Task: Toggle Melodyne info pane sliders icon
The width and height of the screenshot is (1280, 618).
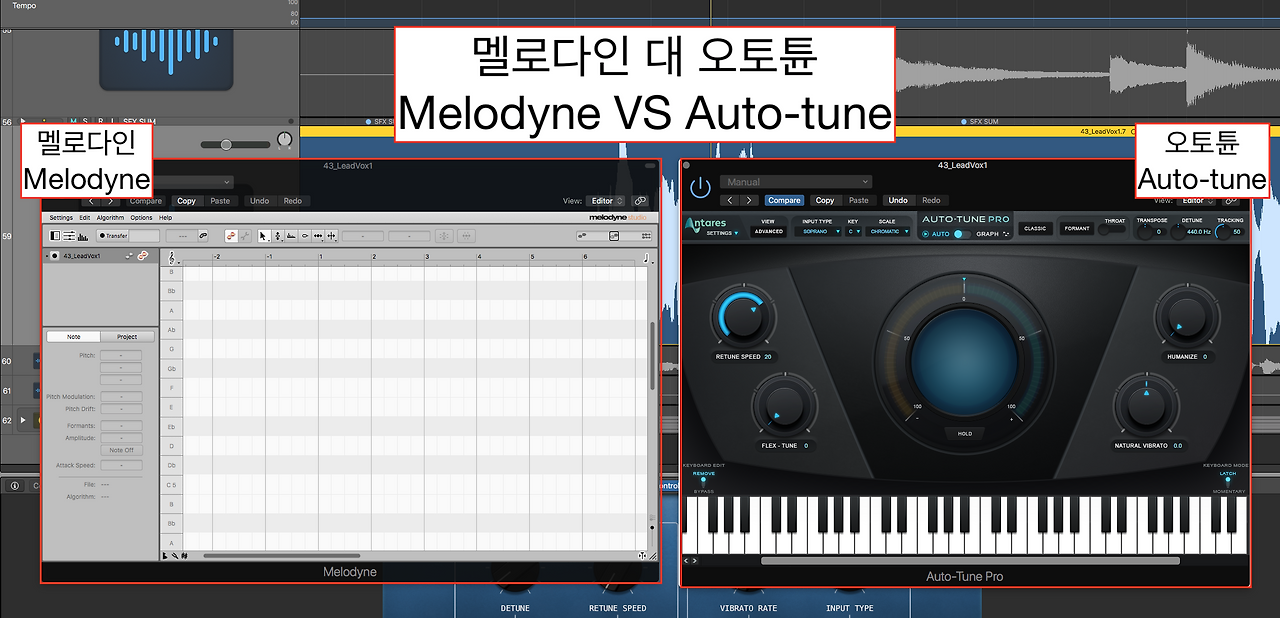Action: coord(69,236)
